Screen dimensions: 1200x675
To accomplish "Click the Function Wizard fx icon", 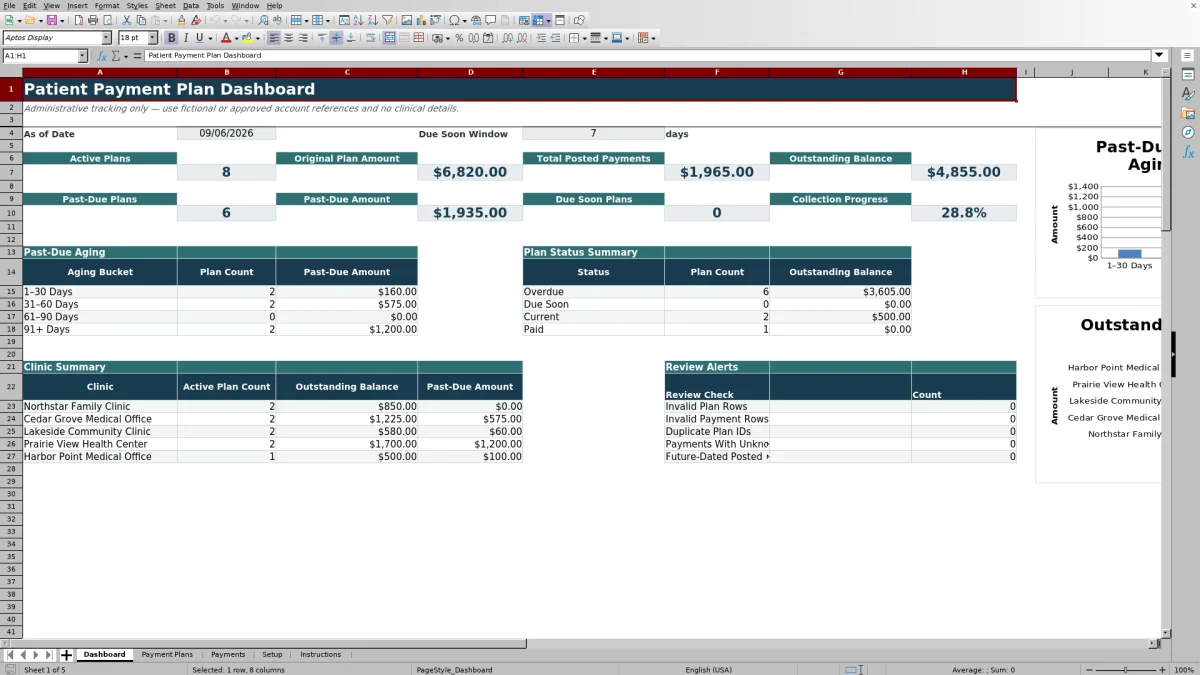I will 101,56.
